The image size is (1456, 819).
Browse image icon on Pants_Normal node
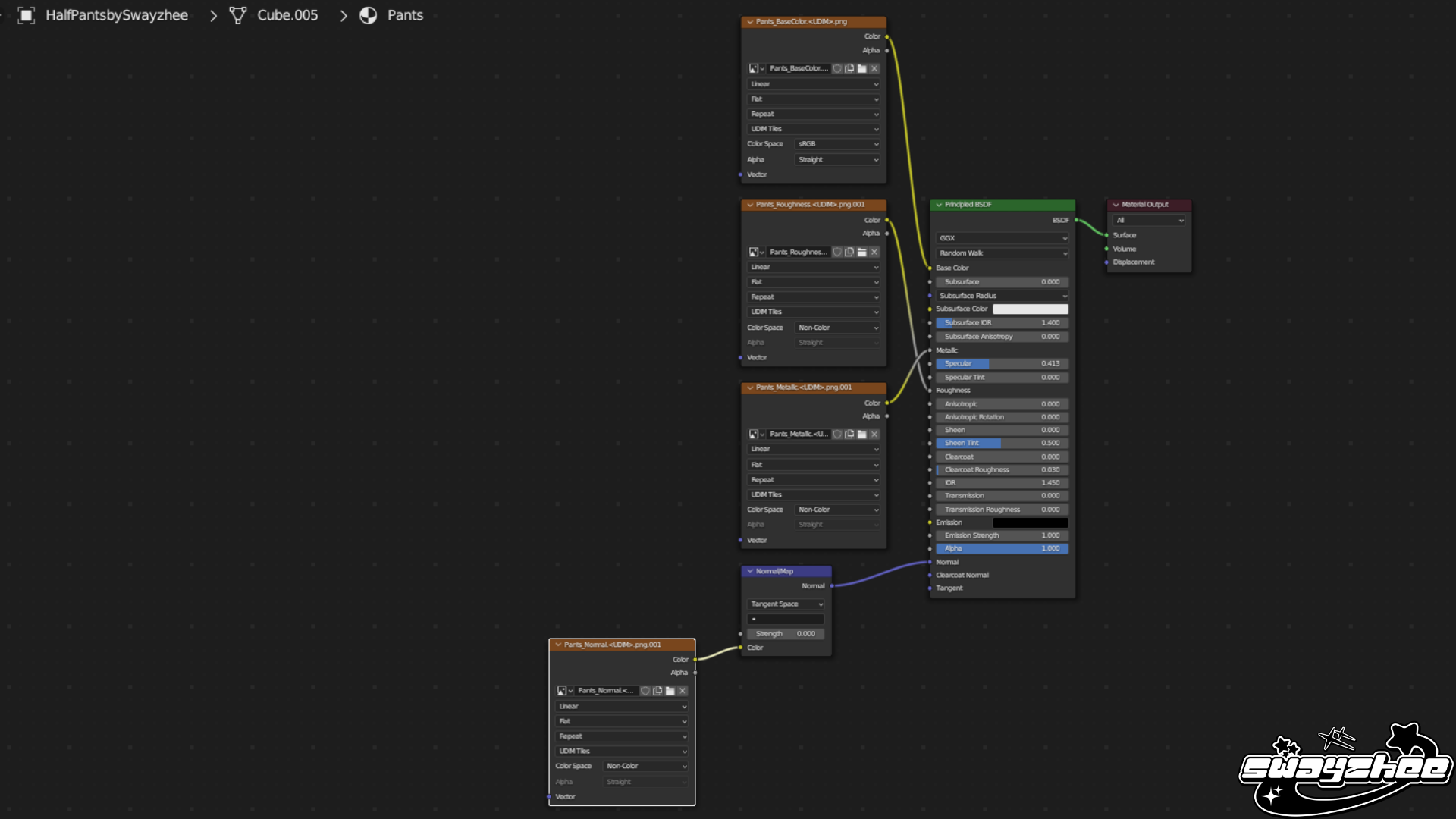coord(564,691)
